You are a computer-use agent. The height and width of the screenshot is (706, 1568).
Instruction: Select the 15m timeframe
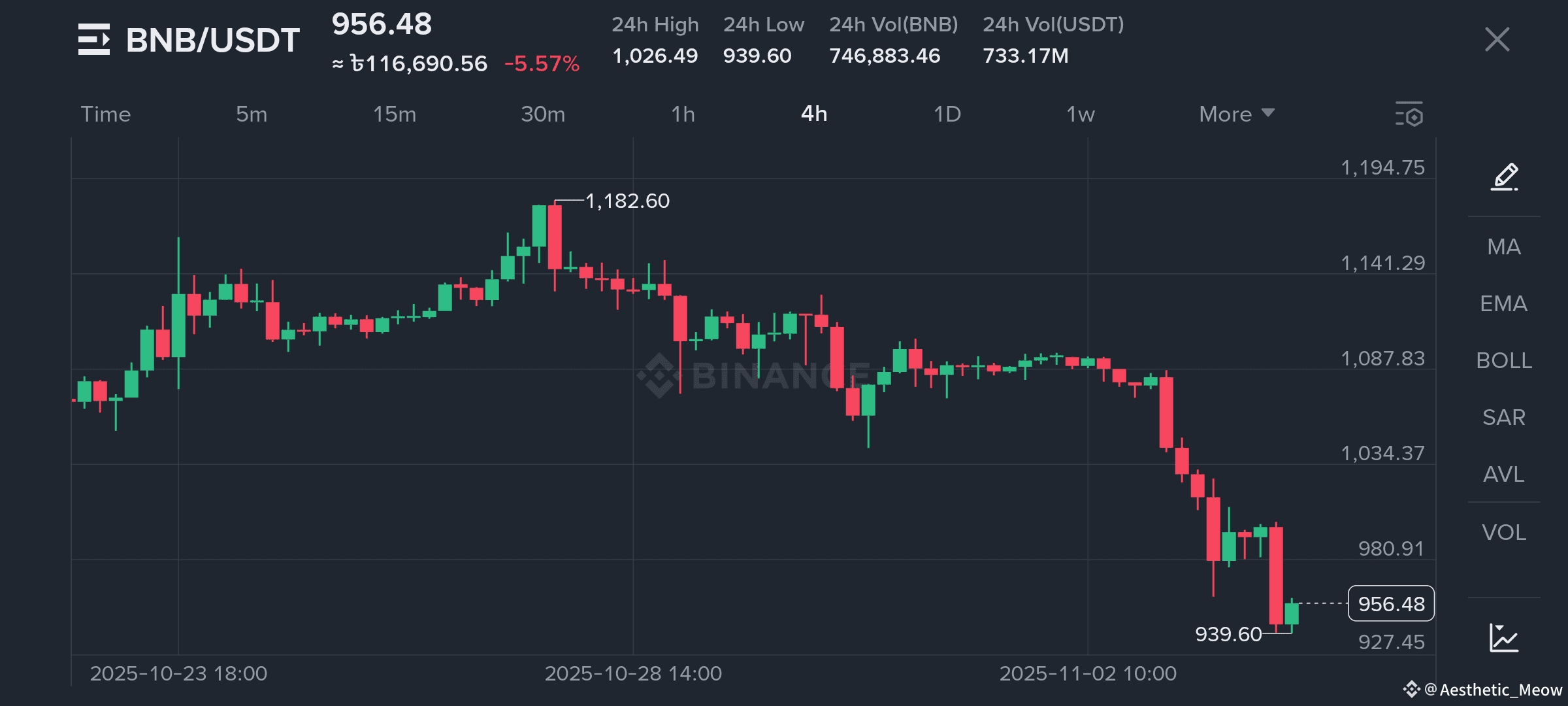point(394,114)
